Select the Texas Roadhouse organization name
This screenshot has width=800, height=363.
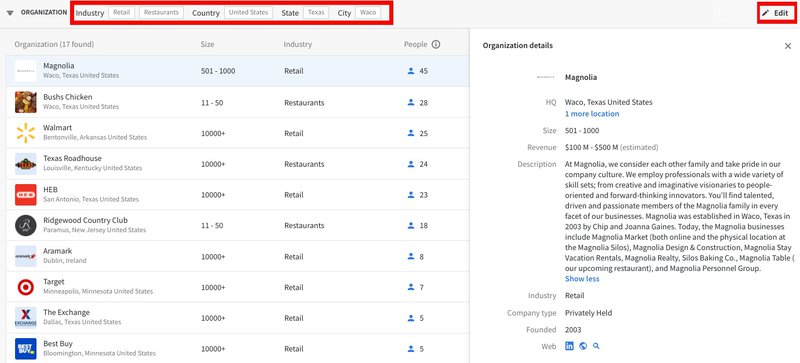72,158
